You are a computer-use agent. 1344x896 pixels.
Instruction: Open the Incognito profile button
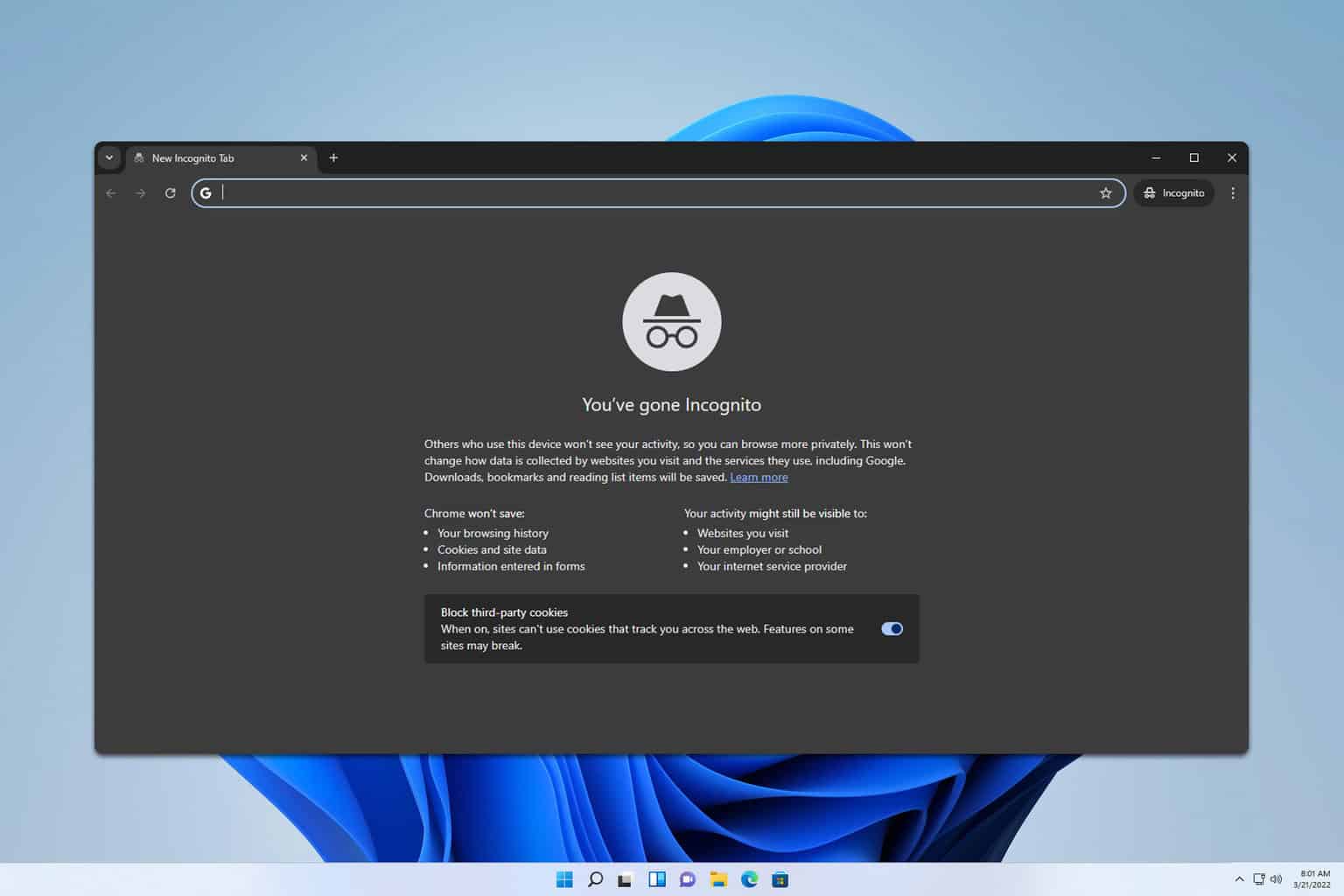1174,192
